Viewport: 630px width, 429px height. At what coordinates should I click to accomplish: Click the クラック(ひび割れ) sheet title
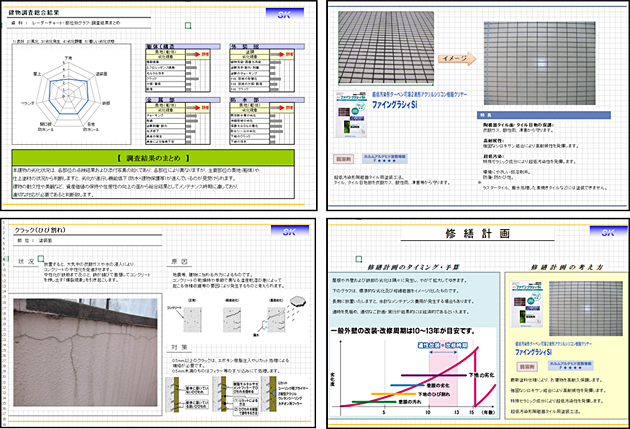coord(40,230)
